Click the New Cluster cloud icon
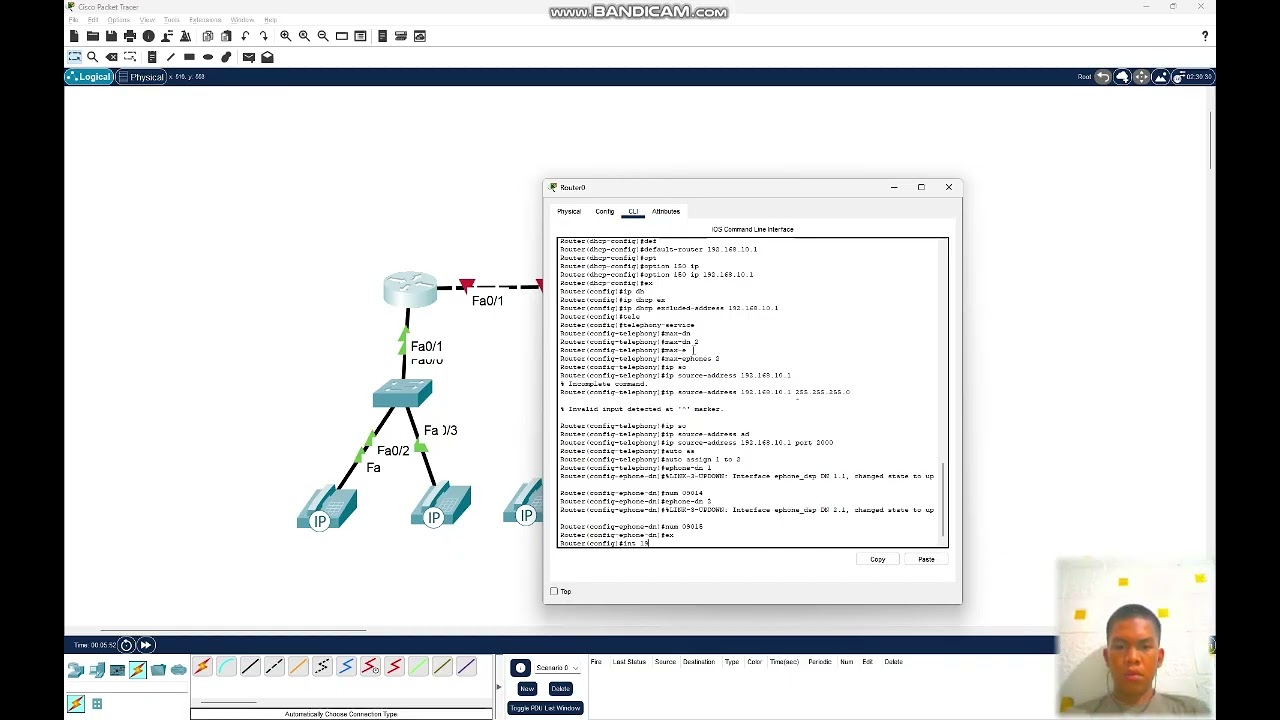 coord(1122,77)
